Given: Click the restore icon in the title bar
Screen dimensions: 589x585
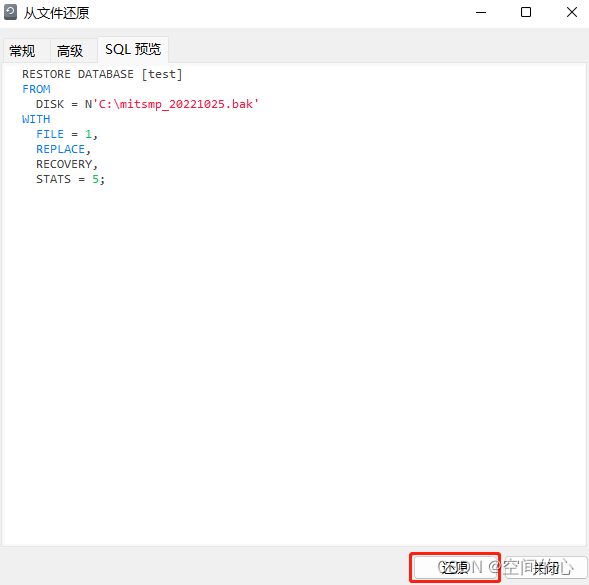Looking at the screenshot, I should tap(10, 12).
